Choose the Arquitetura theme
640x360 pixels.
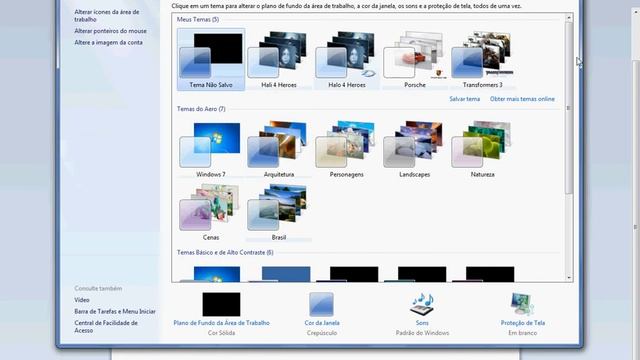click(x=279, y=149)
